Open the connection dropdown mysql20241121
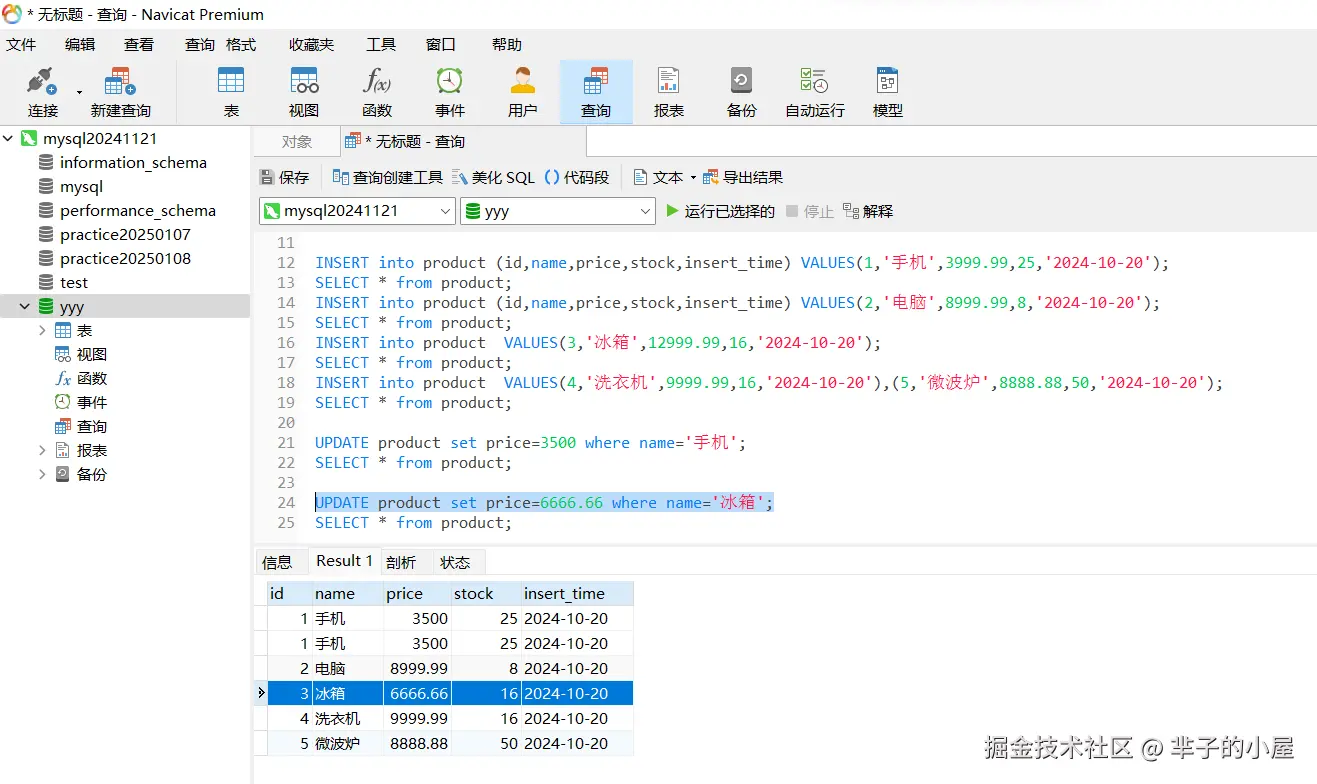 357,211
